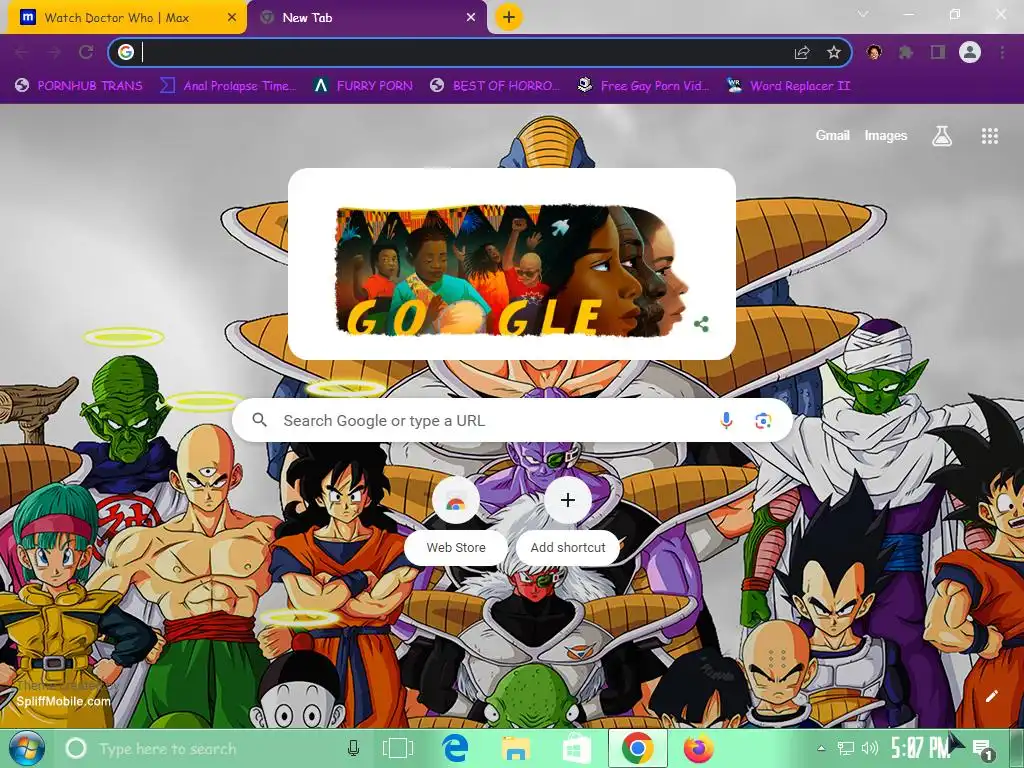Image resolution: width=1024 pixels, height=768 pixels.
Task: Open the Chrome profile avatar menu
Action: [970, 52]
